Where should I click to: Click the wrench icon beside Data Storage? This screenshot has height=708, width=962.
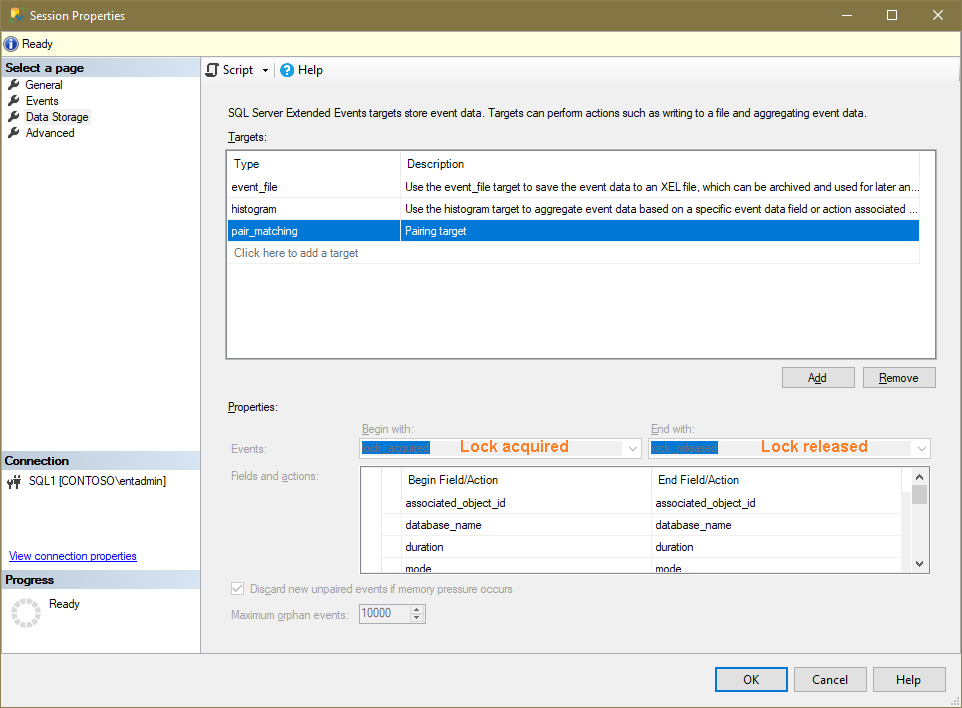pyautogui.click(x=13, y=117)
